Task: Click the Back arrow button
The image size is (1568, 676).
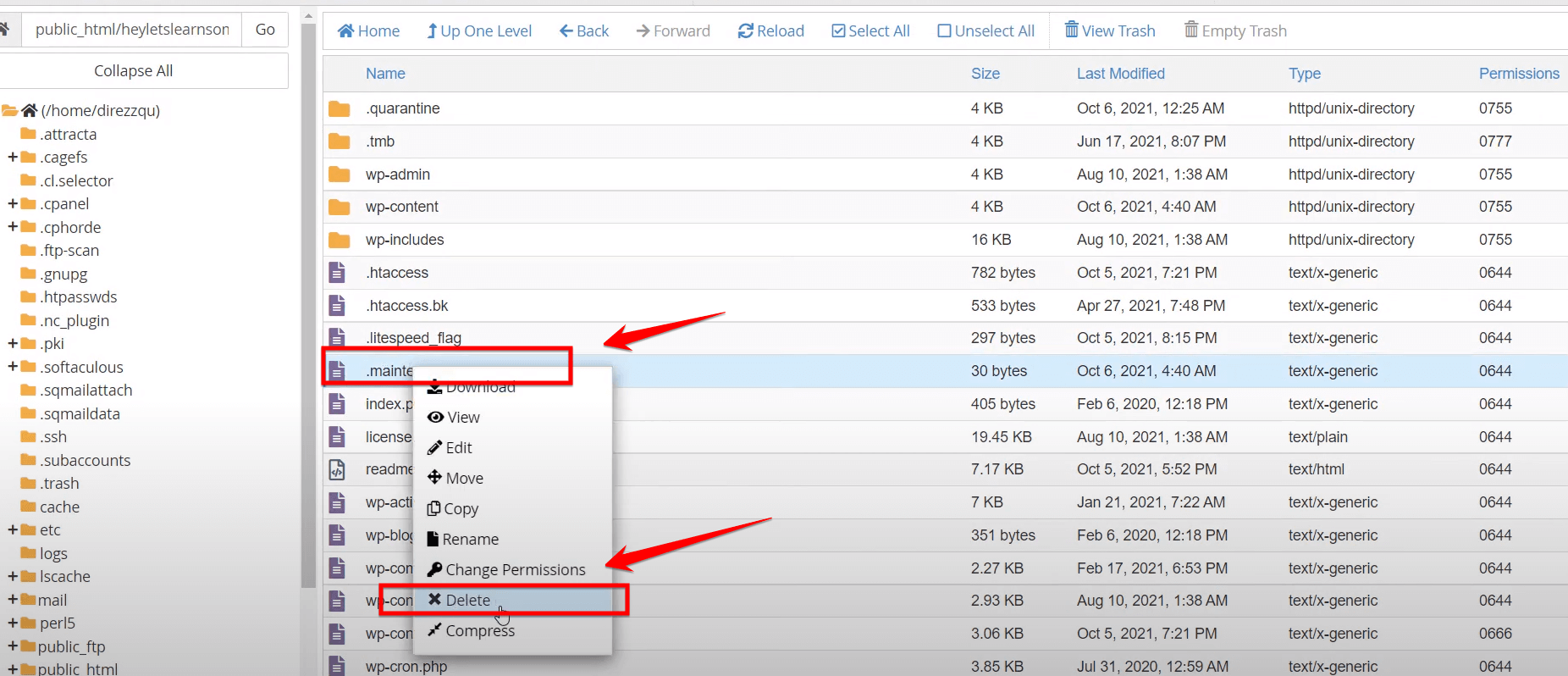Action: (584, 31)
